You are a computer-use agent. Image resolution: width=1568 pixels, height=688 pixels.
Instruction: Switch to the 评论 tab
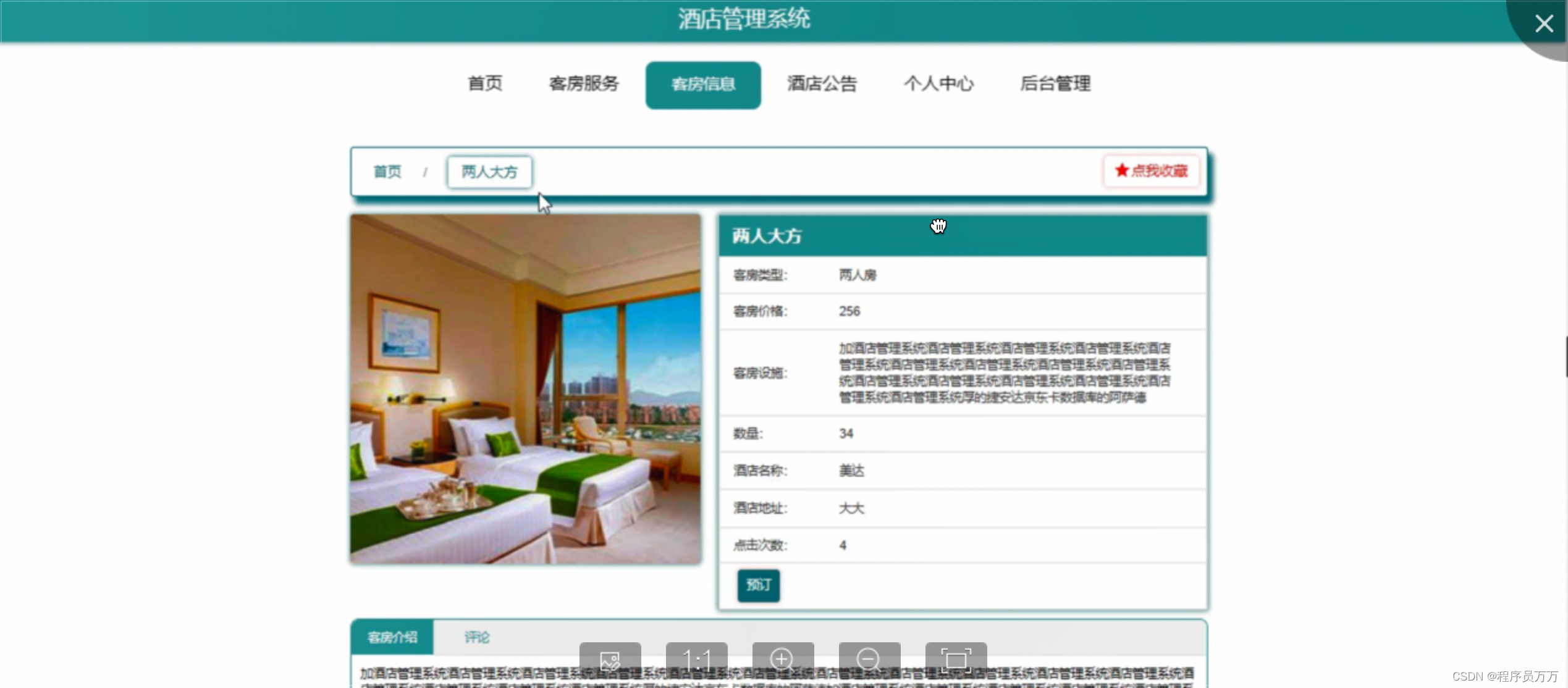coord(477,637)
